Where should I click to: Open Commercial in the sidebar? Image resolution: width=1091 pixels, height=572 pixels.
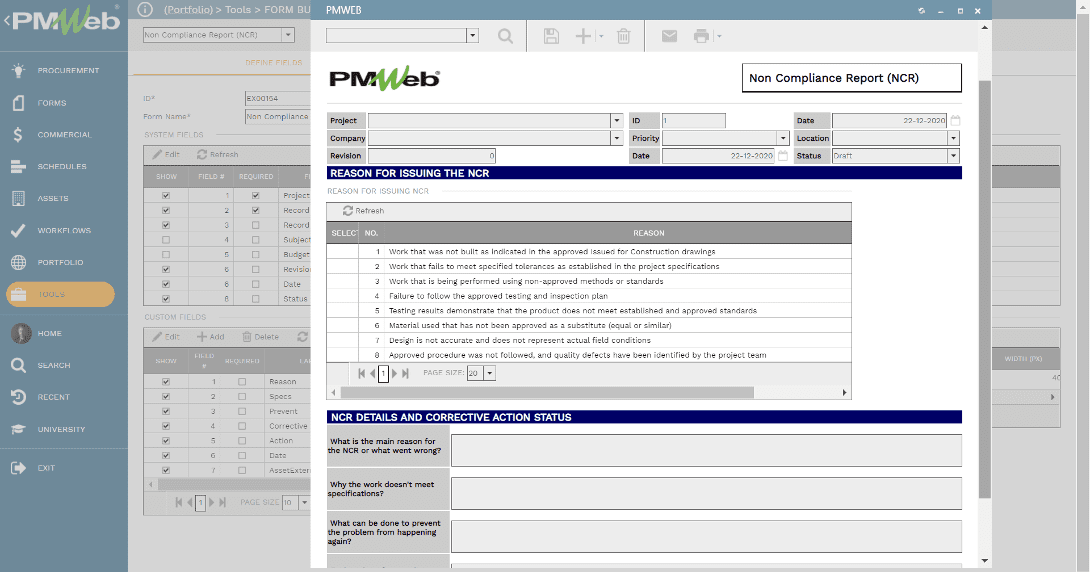pos(64,135)
